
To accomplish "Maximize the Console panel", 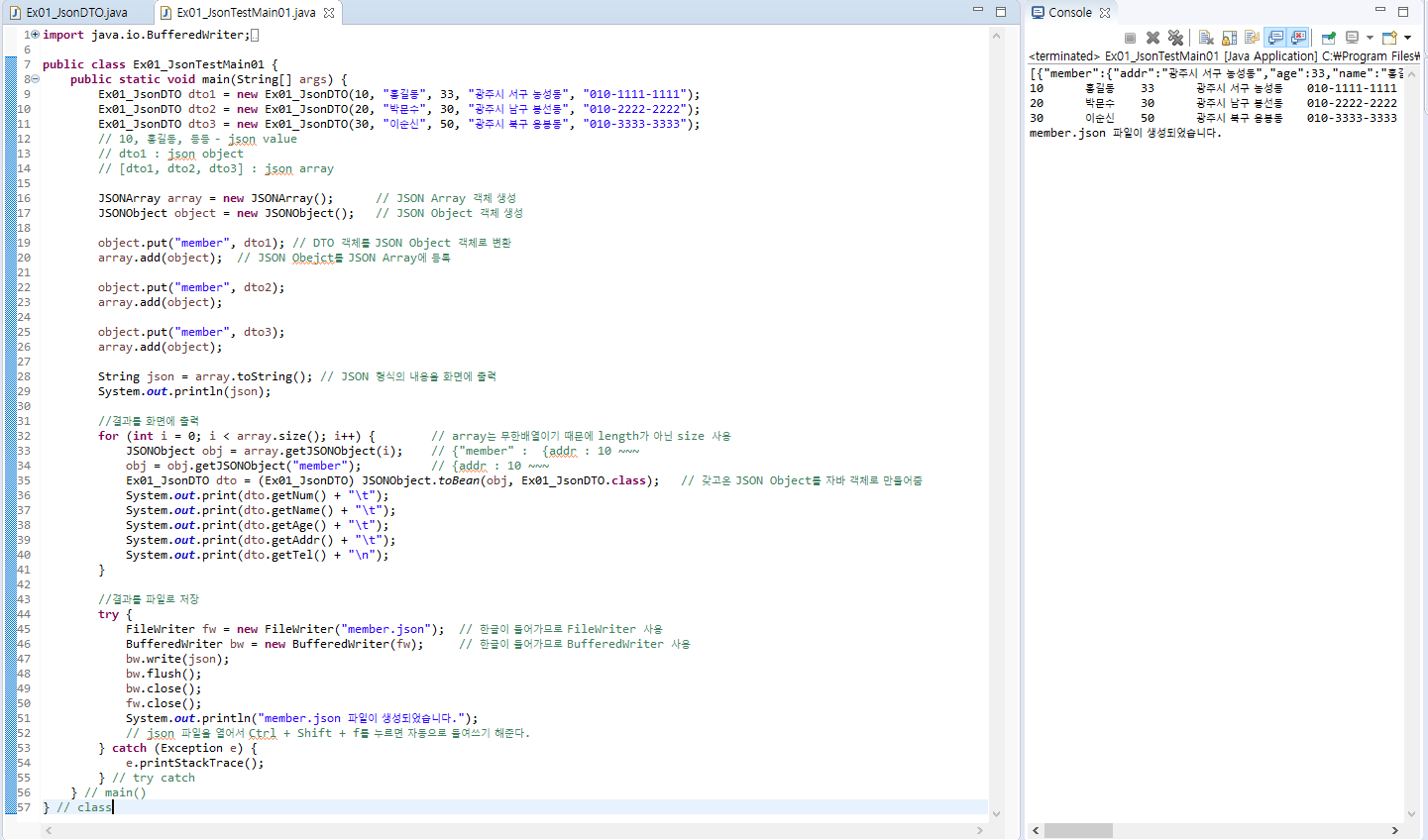I will [x=1403, y=12].
